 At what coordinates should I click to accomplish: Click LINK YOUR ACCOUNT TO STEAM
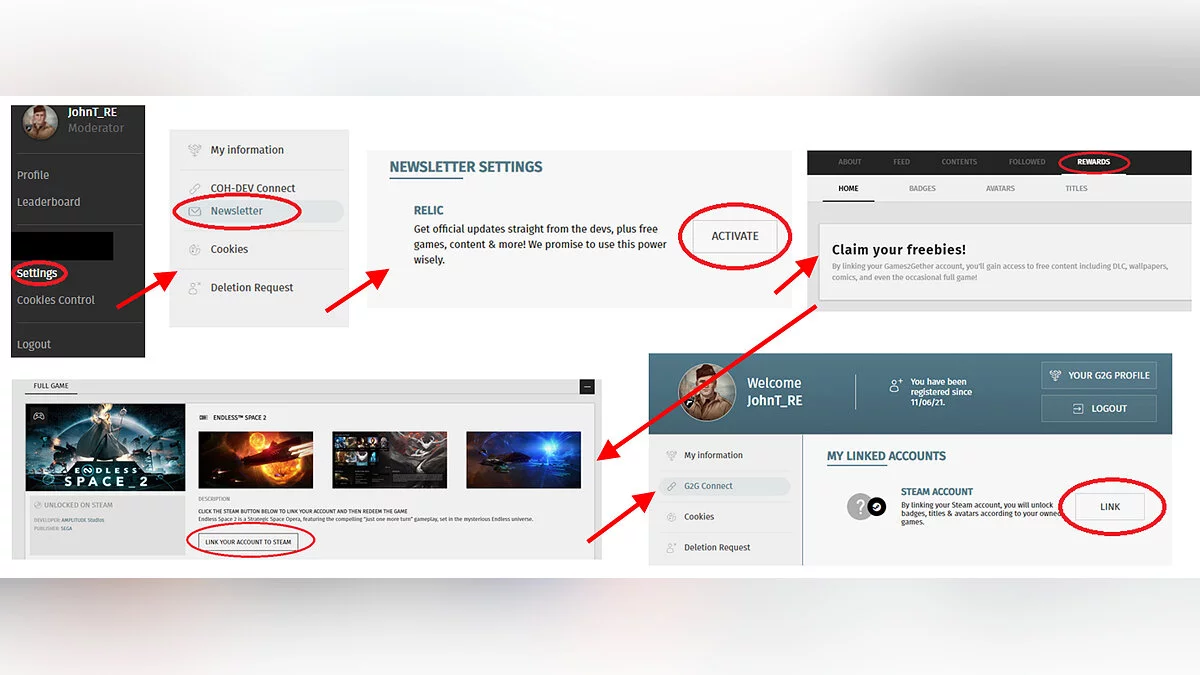248,541
